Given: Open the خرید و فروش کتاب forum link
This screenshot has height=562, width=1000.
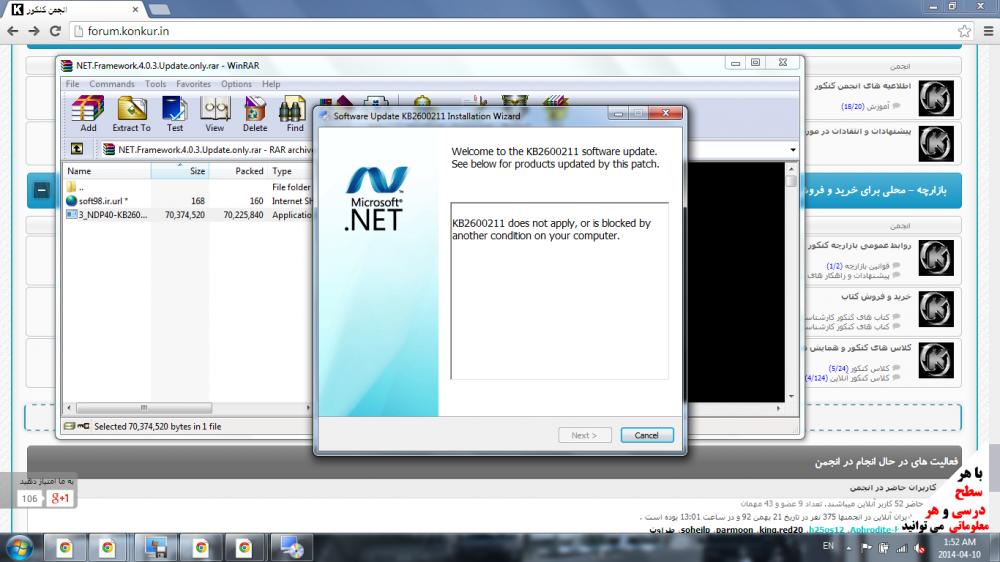Looking at the screenshot, I should click(x=876, y=297).
